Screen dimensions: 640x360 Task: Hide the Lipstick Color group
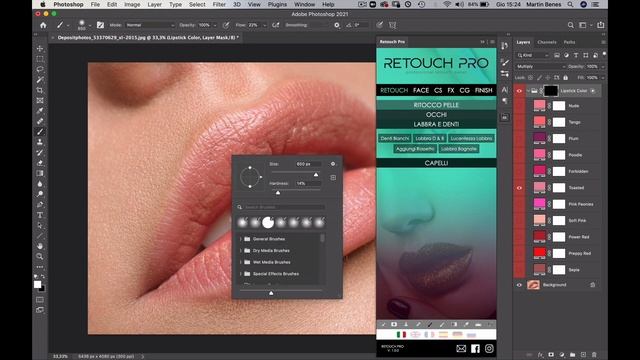pos(519,91)
